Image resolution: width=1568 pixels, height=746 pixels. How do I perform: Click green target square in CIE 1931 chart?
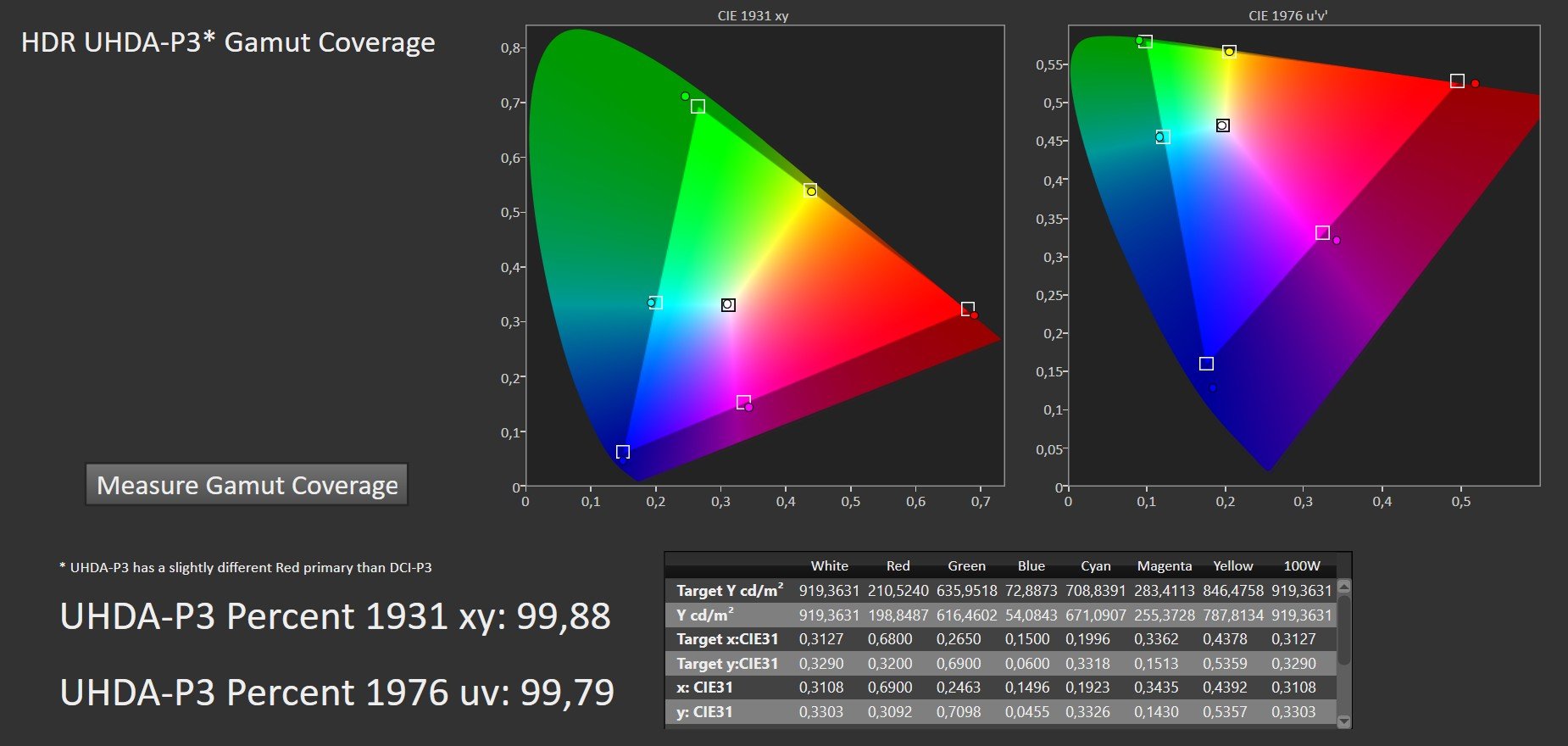698,106
